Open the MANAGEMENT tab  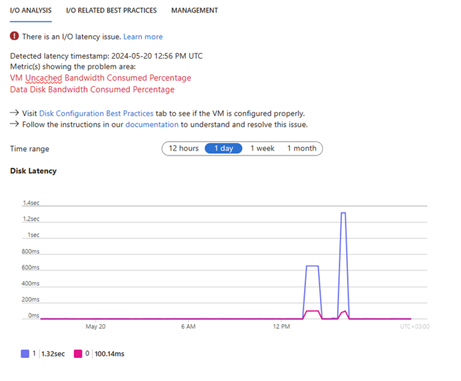click(x=195, y=11)
